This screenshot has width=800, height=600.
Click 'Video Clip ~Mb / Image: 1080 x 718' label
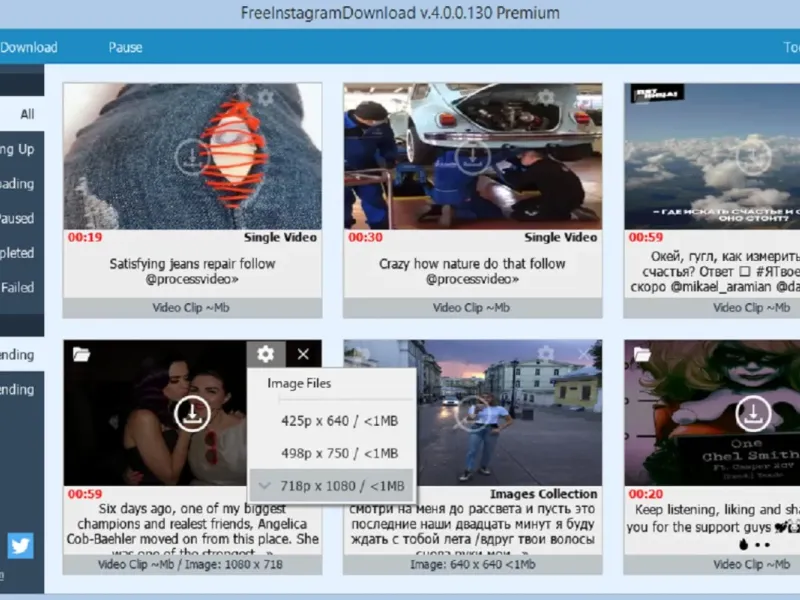(x=190, y=564)
